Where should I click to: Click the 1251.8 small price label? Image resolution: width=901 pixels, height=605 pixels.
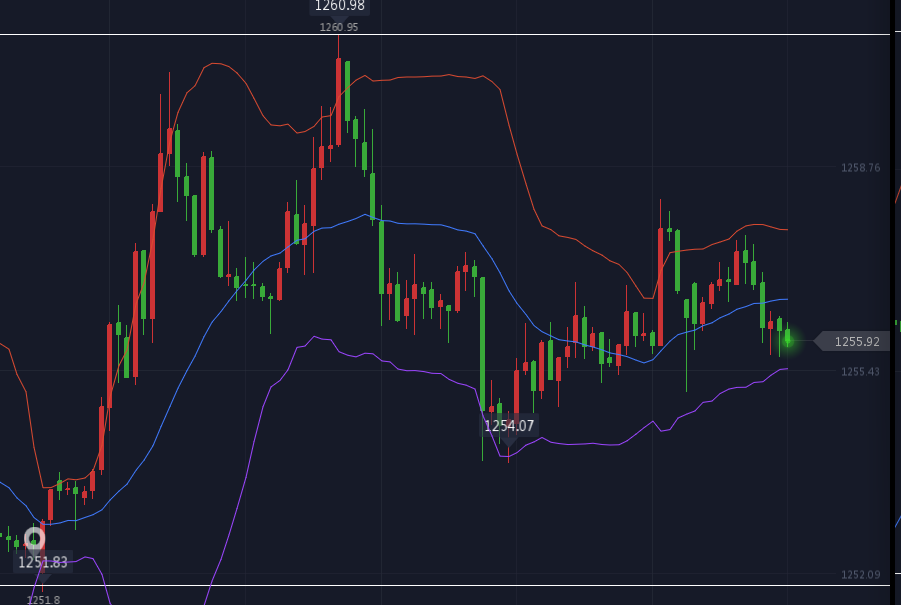click(43, 600)
